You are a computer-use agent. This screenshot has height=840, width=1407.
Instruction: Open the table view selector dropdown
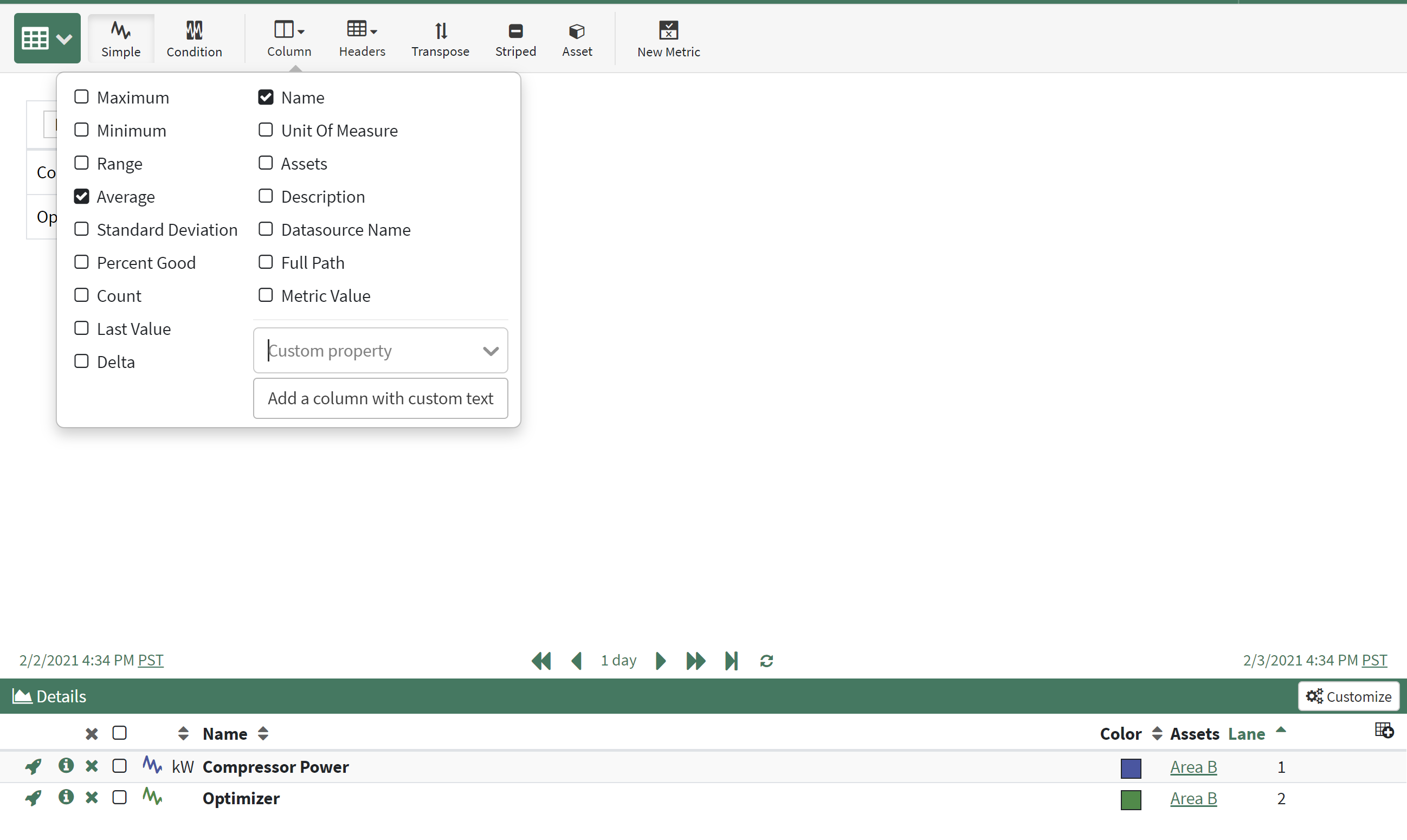click(x=47, y=38)
